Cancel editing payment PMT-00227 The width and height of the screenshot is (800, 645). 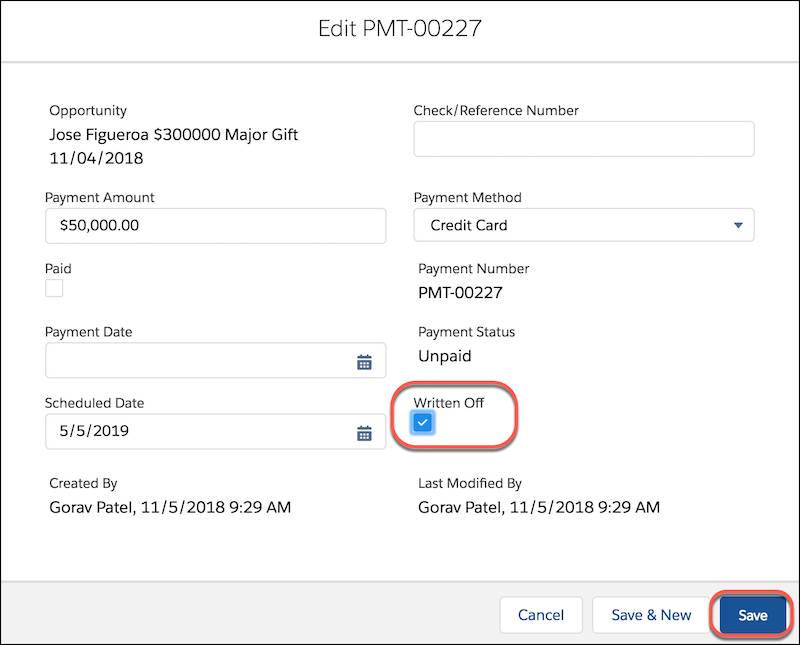pyautogui.click(x=541, y=615)
